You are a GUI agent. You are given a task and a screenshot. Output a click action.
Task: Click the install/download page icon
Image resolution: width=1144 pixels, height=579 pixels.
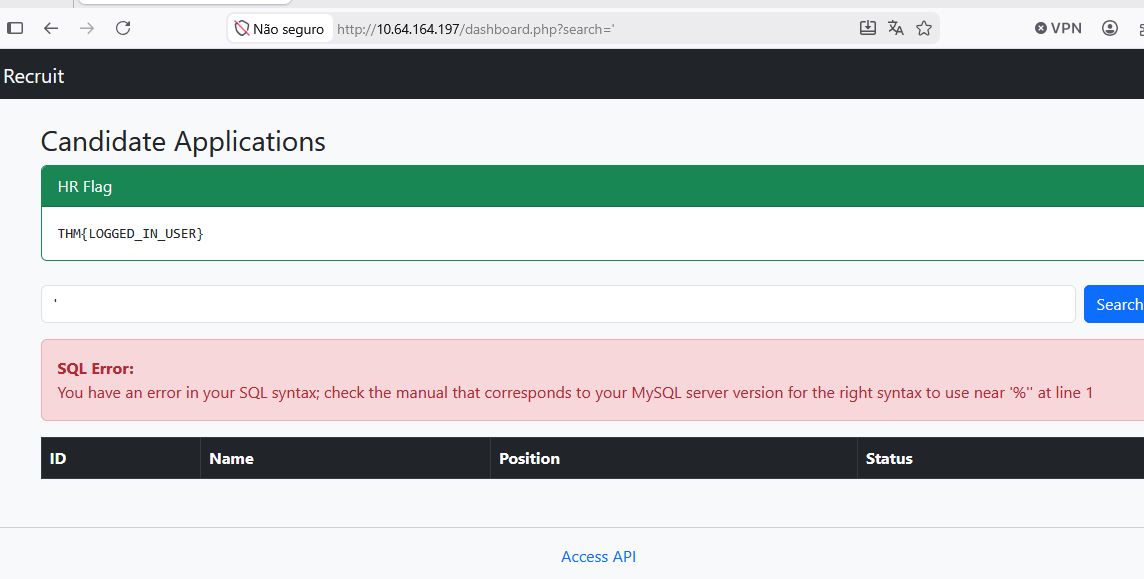(867, 28)
